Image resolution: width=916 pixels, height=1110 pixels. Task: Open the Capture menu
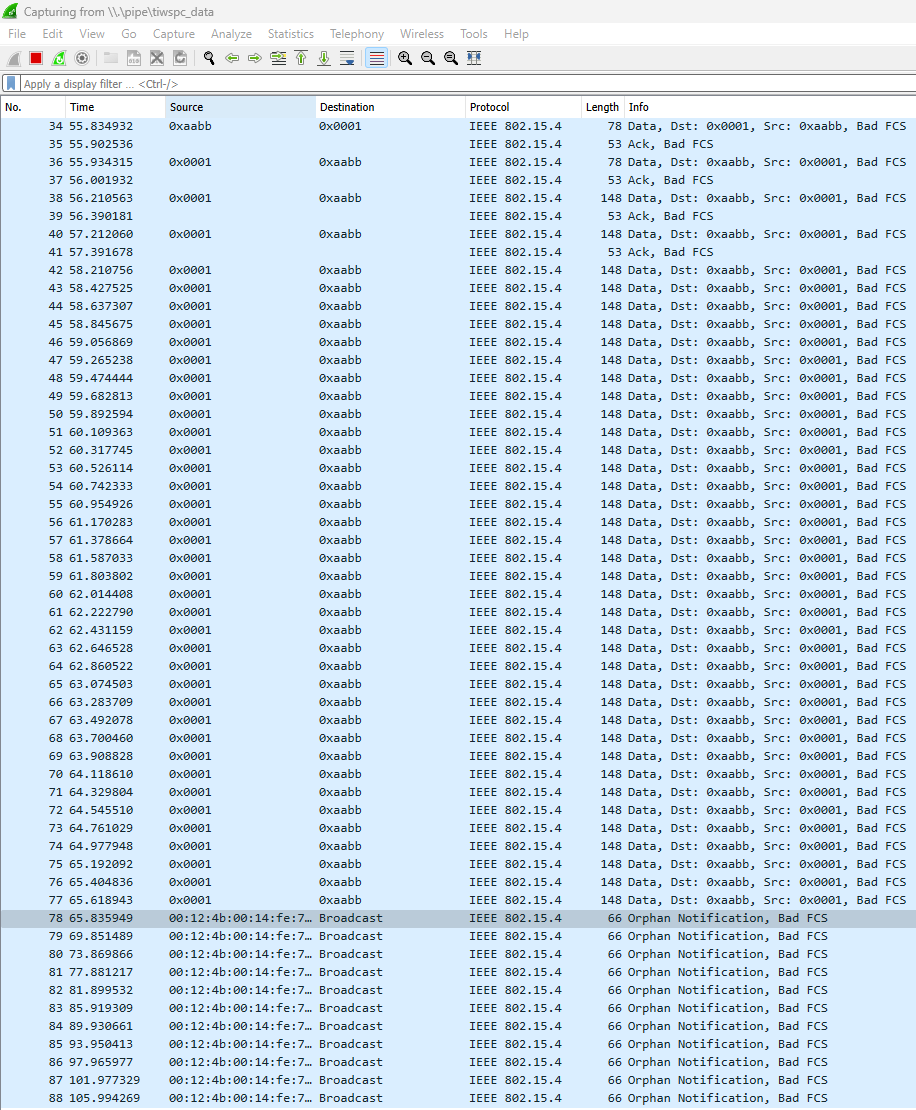pos(173,34)
